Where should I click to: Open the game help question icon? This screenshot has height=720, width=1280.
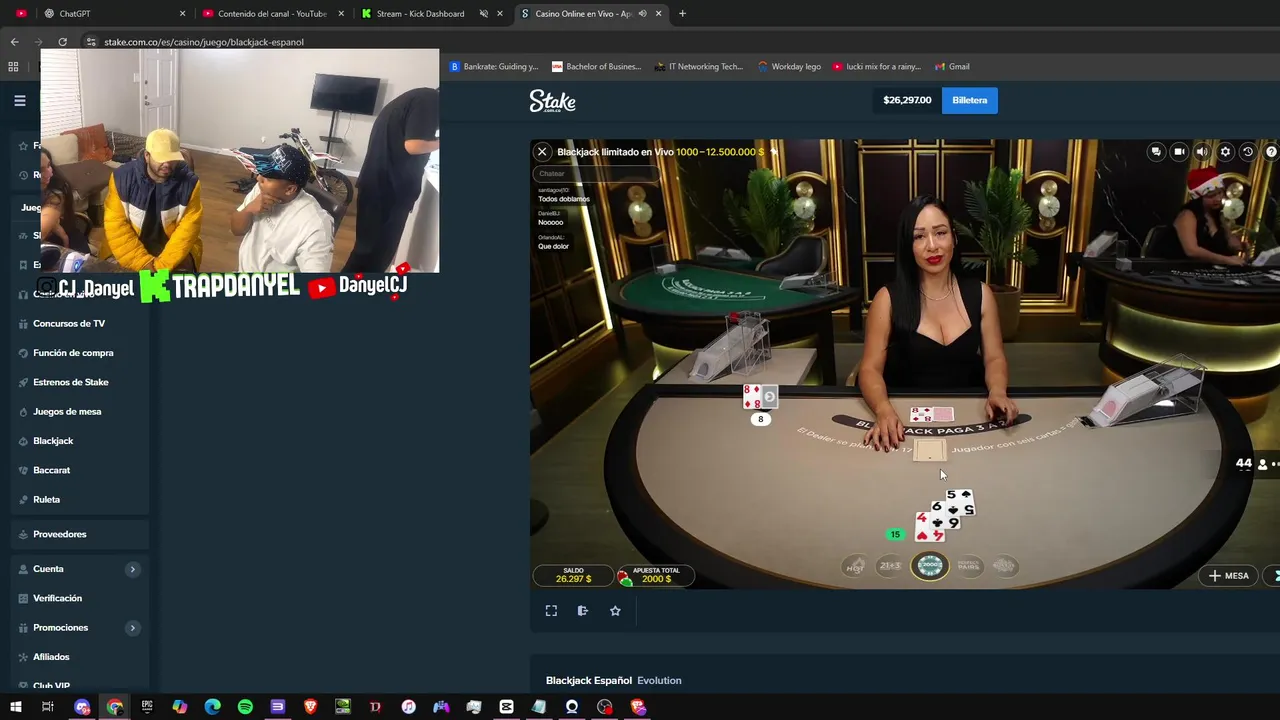[1271, 152]
